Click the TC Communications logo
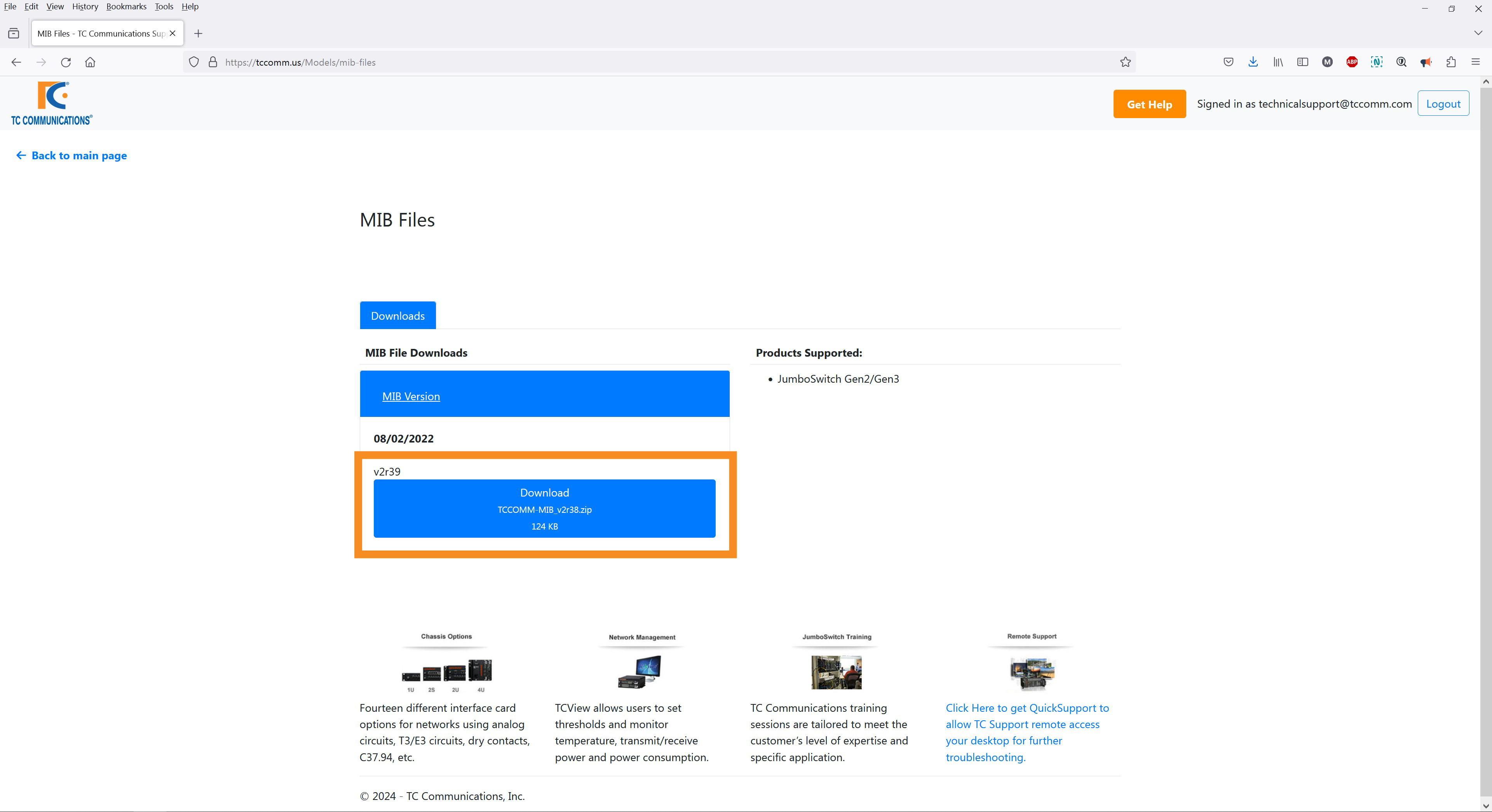Viewport: 1492px width, 812px height. (x=52, y=103)
